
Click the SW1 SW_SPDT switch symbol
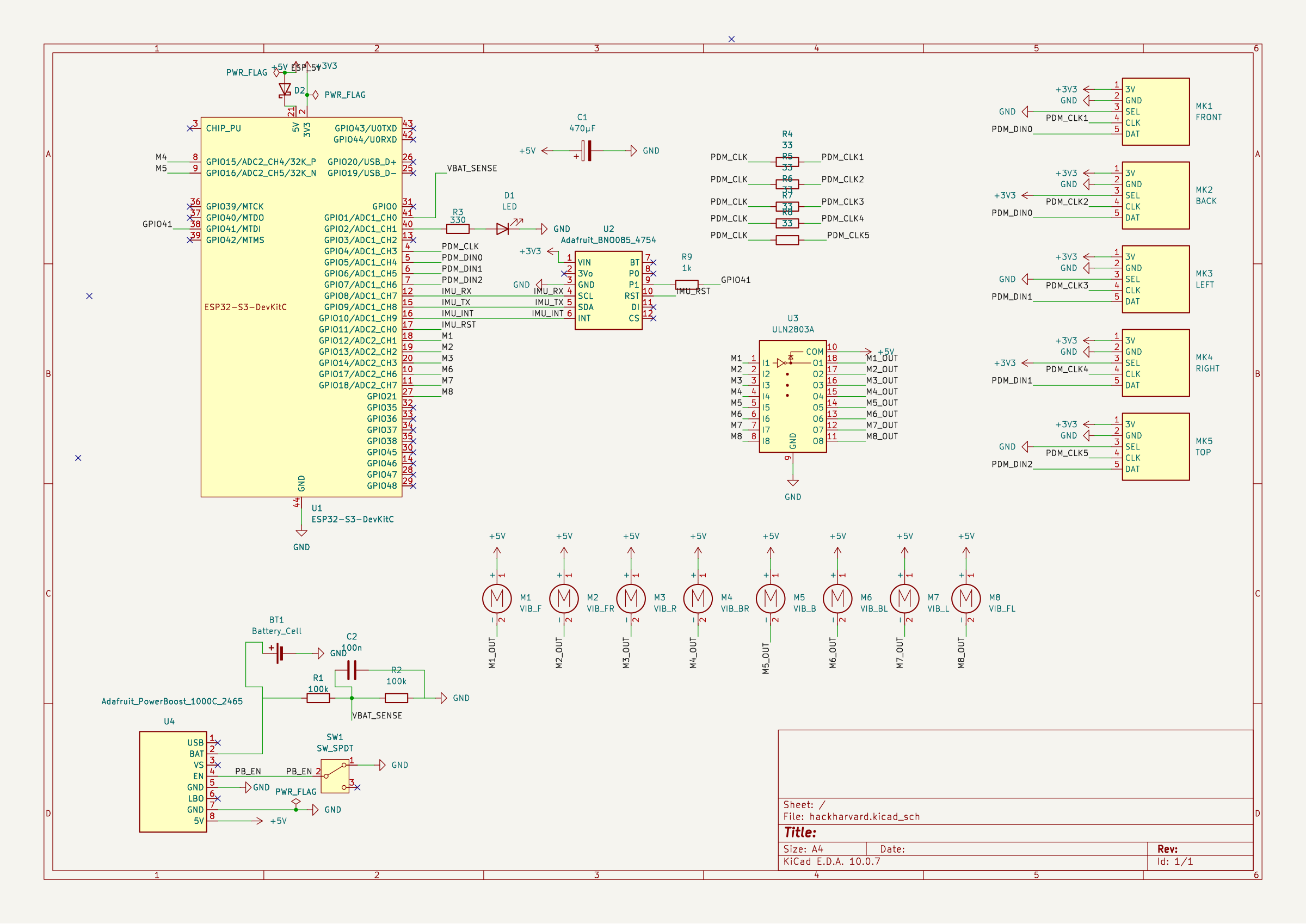click(335, 776)
